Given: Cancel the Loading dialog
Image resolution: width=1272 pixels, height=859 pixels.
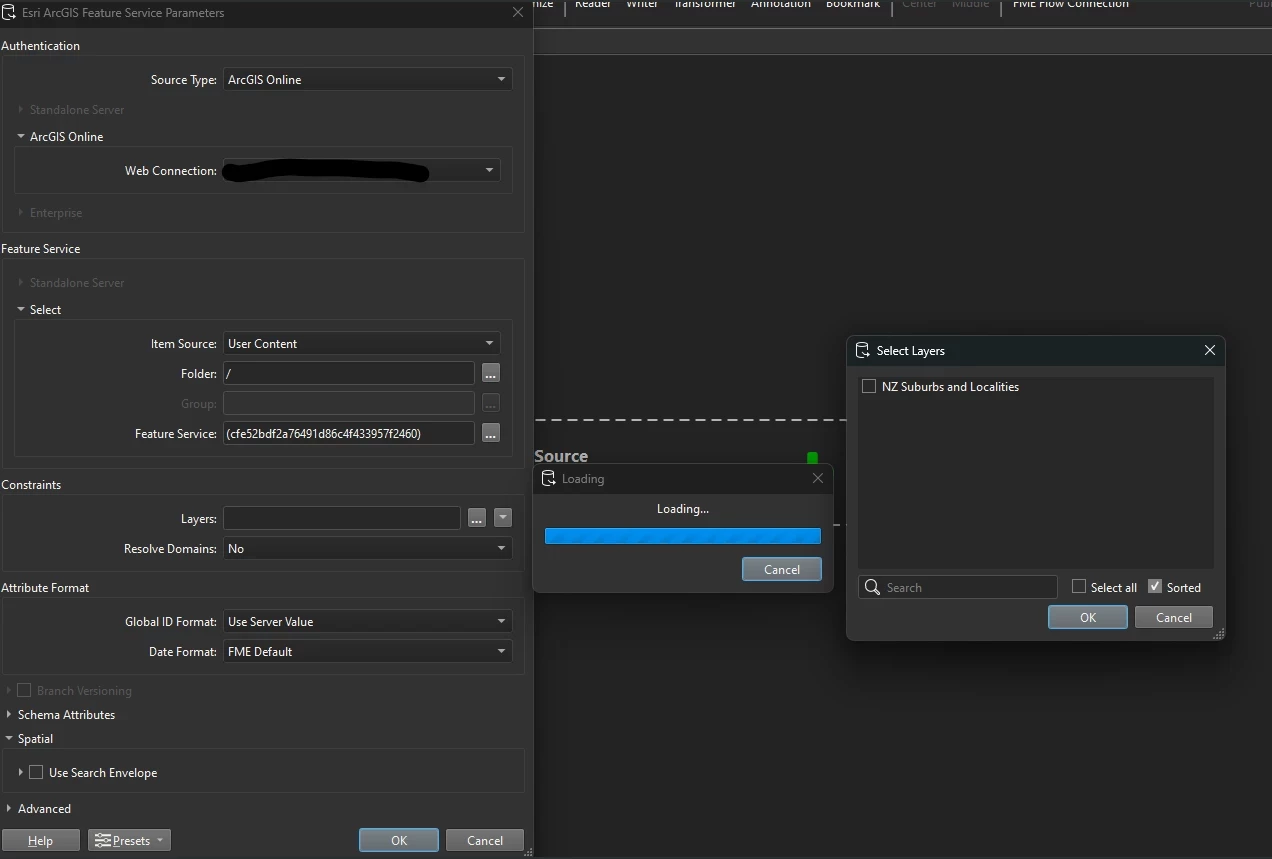Looking at the screenshot, I should (782, 569).
